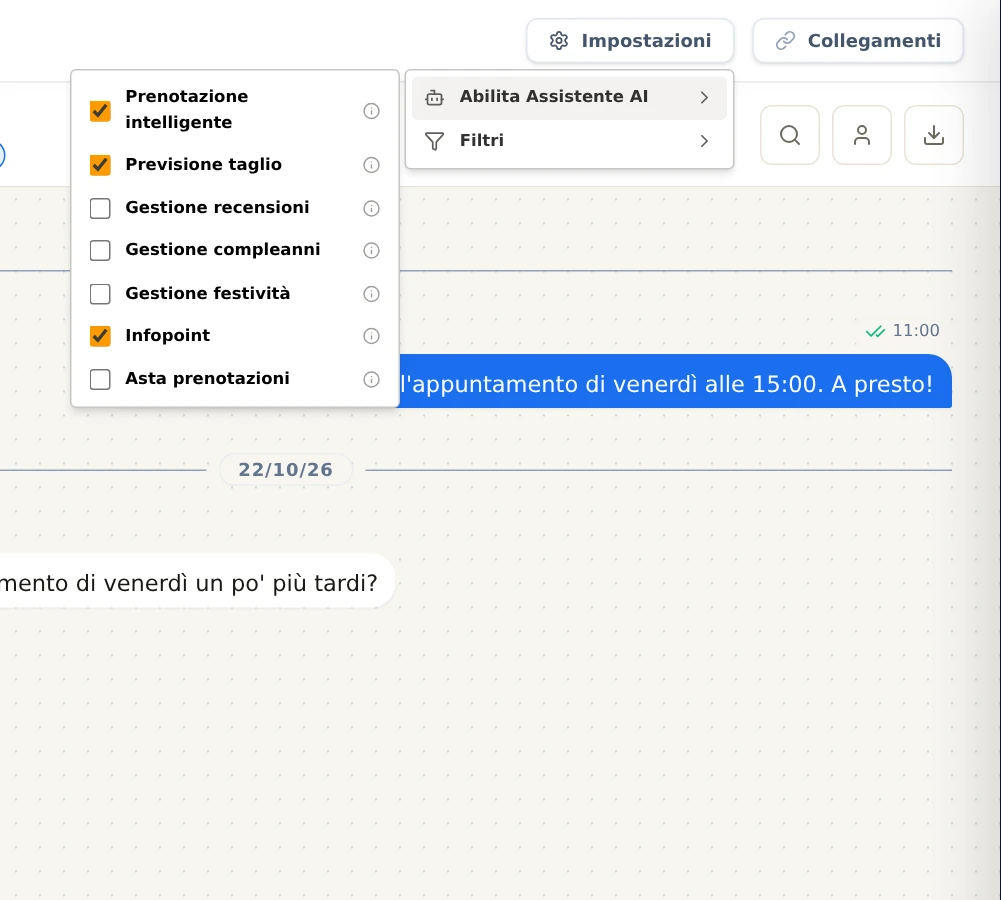Screen dimensions: 1001x900
Task: Open the user profile icon button
Action: point(862,135)
